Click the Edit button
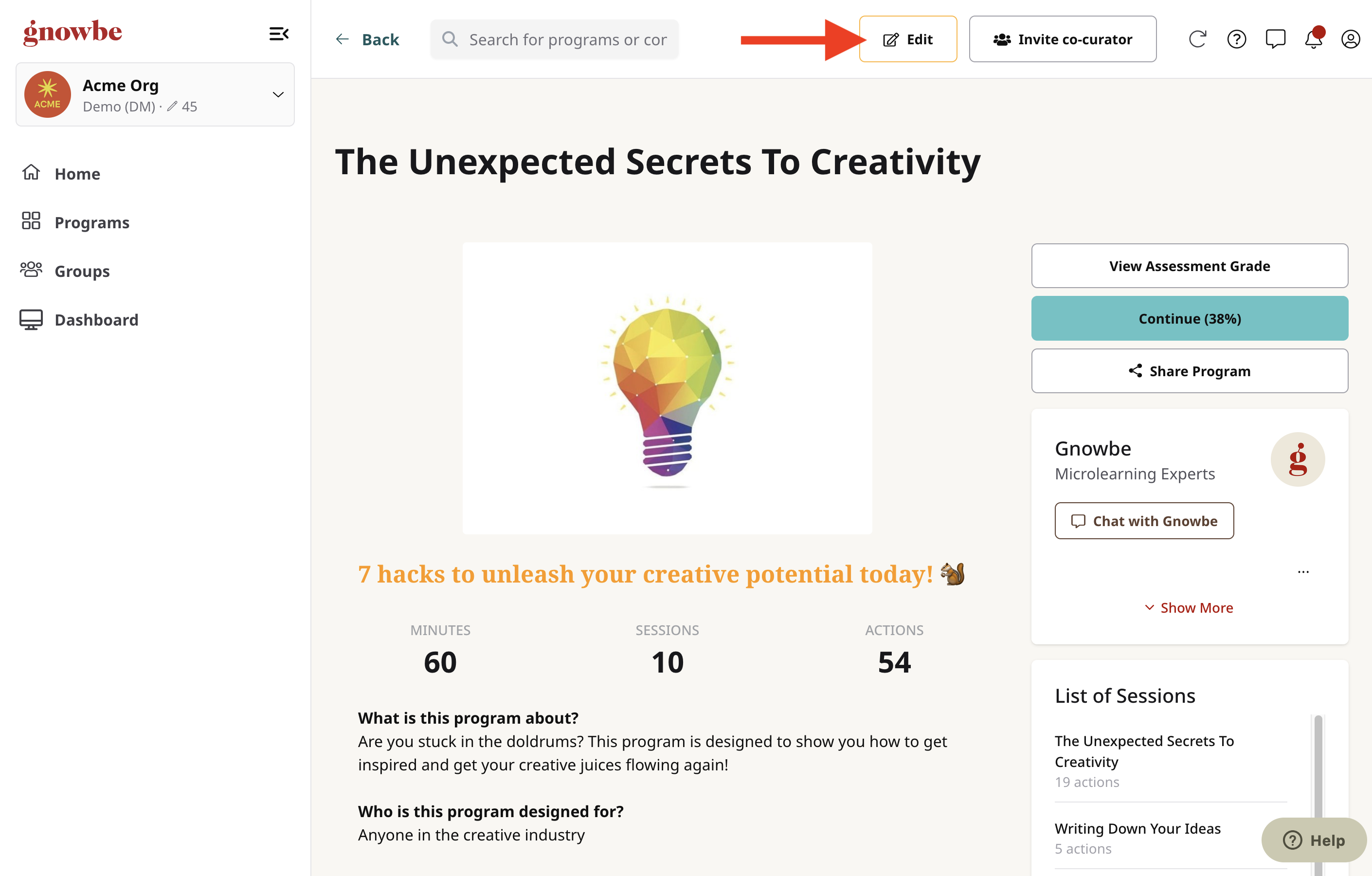Viewport: 1372px width, 876px height. pyautogui.click(x=908, y=39)
